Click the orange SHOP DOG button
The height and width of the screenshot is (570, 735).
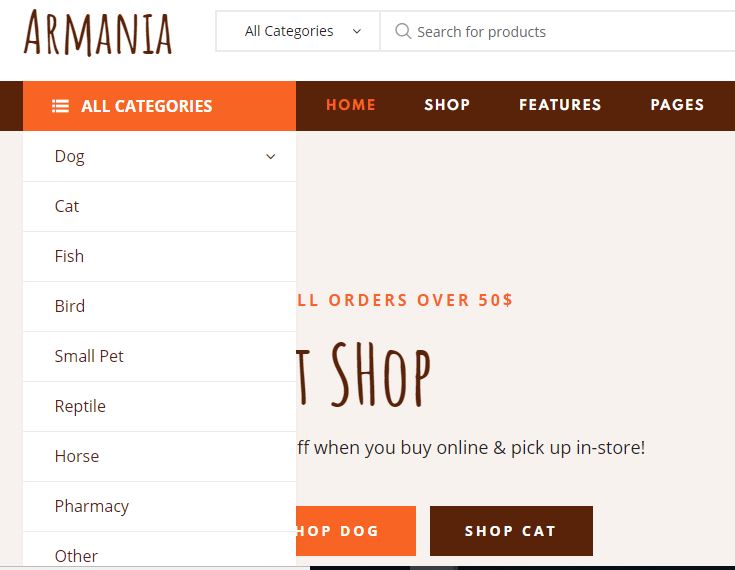356,531
